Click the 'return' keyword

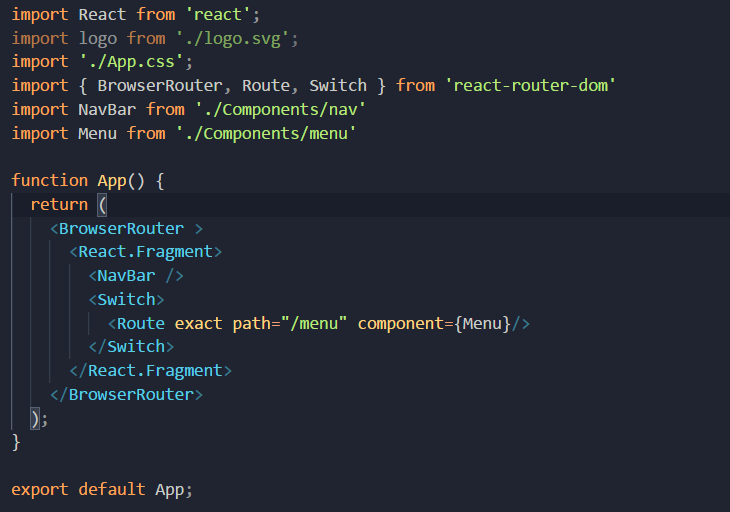tap(59, 205)
